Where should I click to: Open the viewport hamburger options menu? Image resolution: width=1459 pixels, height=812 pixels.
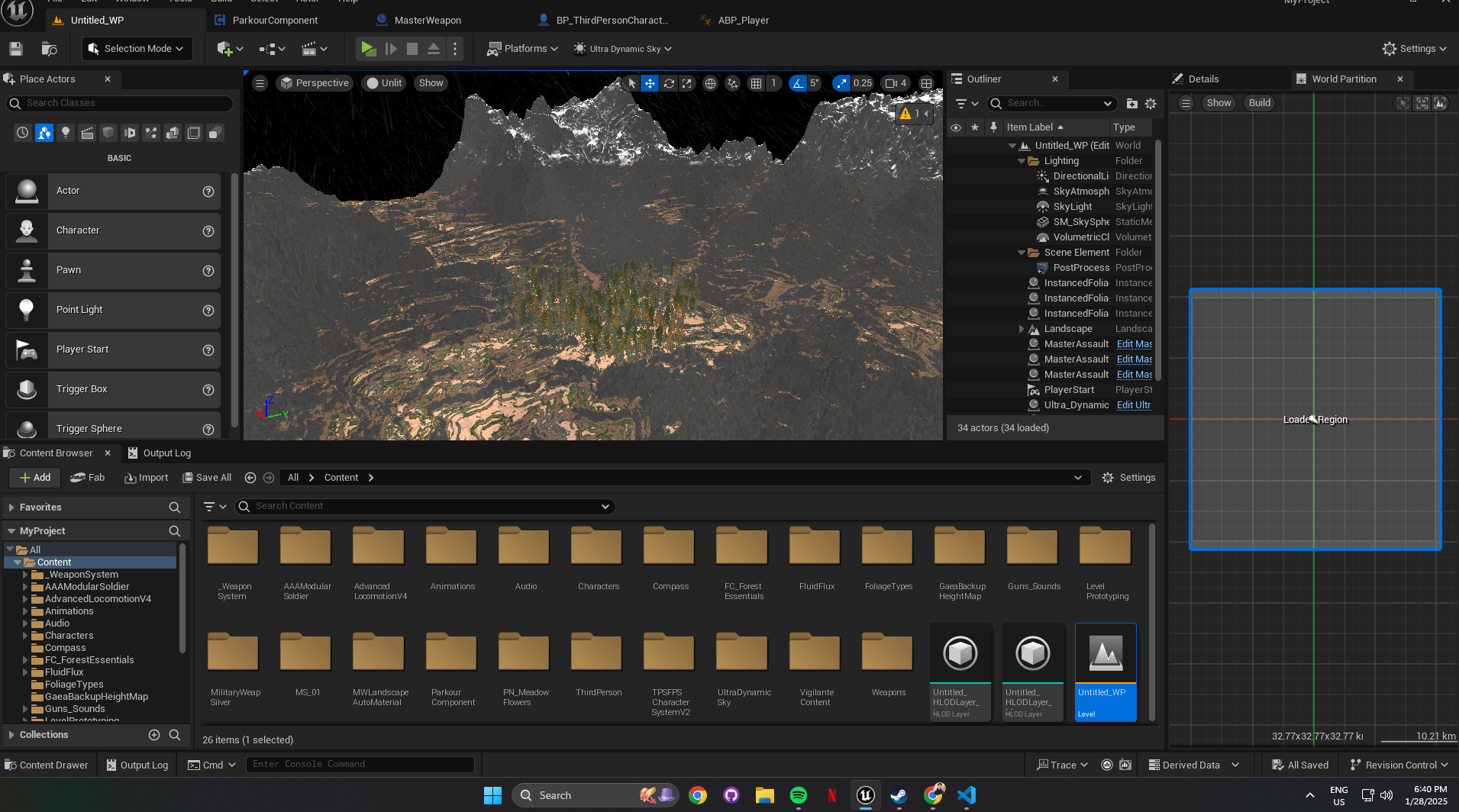[x=260, y=83]
